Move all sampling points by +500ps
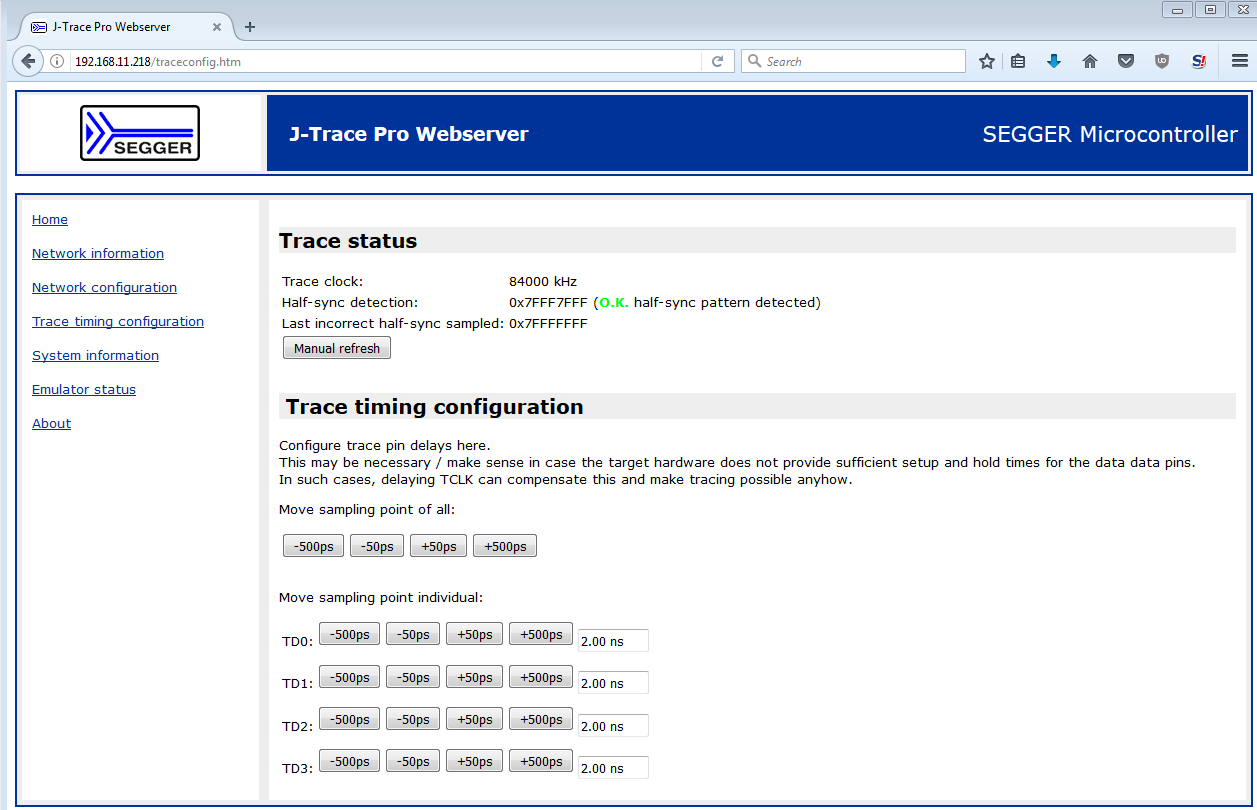This screenshot has width=1257, height=810. pyautogui.click(x=505, y=546)
